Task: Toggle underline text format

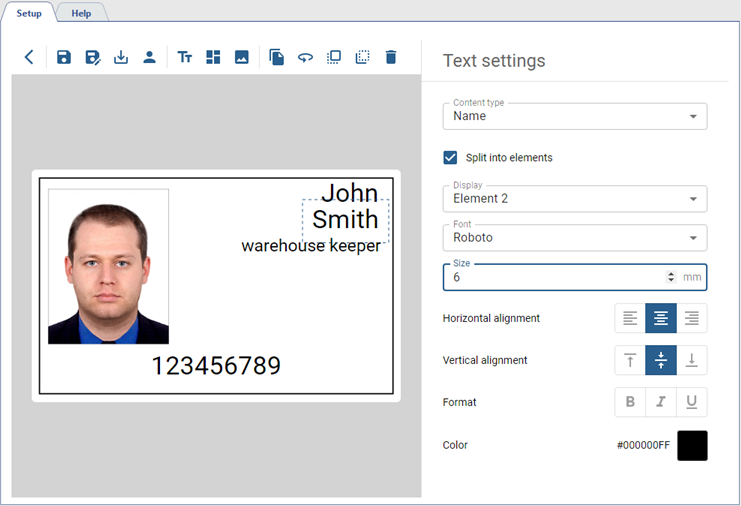Action: [x=691, y=402]
